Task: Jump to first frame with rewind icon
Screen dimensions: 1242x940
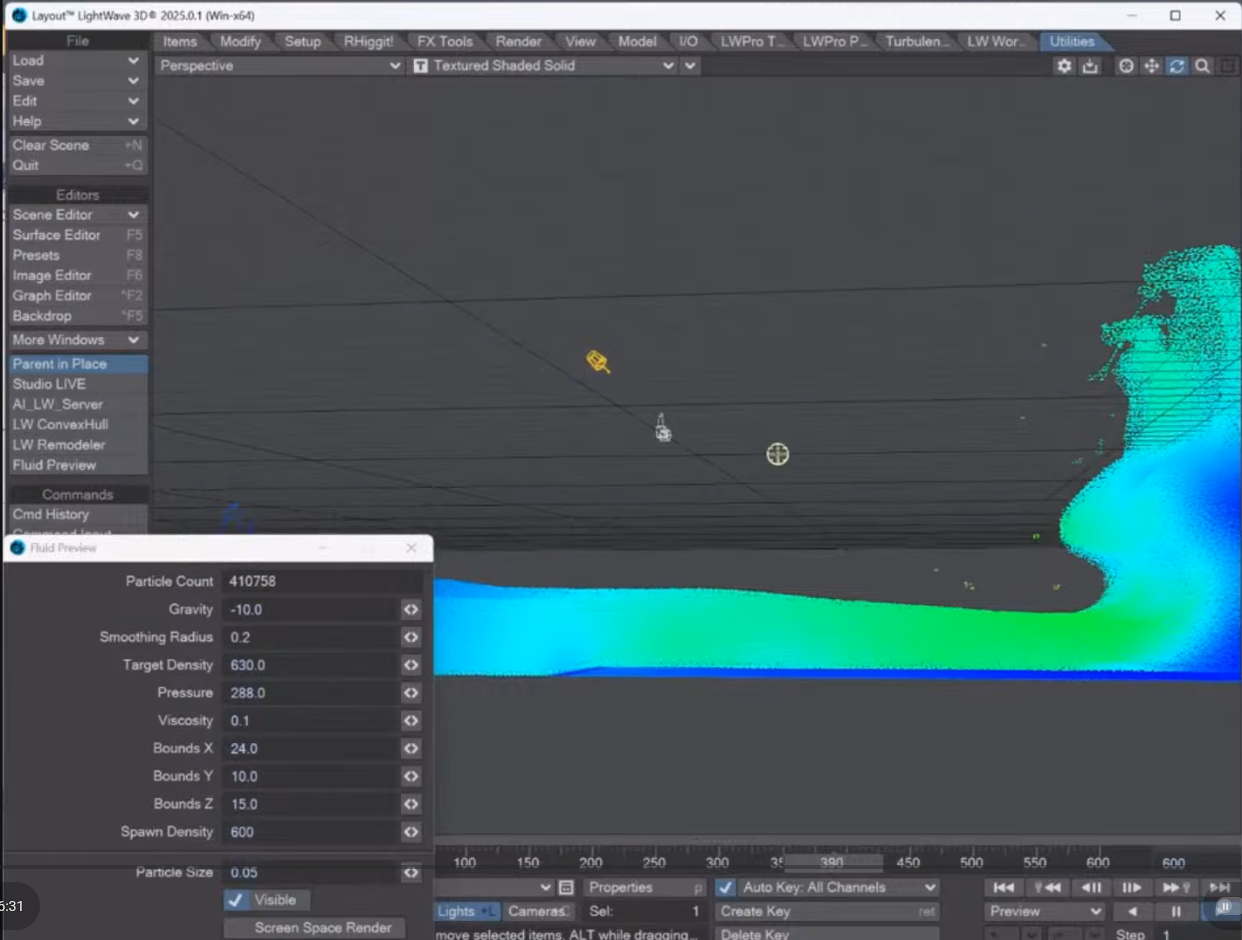Action: click(1004, 887)
